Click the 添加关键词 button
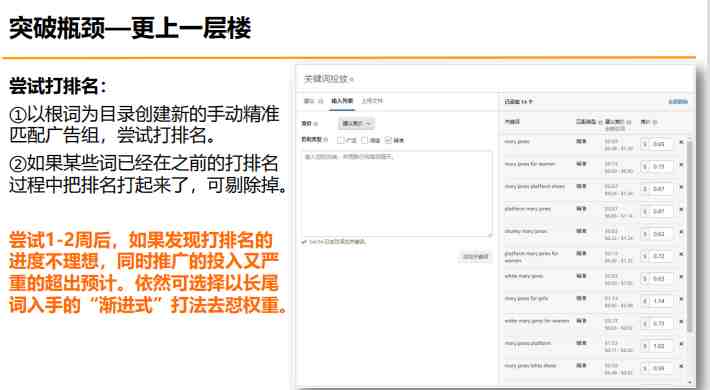This screenshot has width=710, height=390. click(x=475, y=256)
